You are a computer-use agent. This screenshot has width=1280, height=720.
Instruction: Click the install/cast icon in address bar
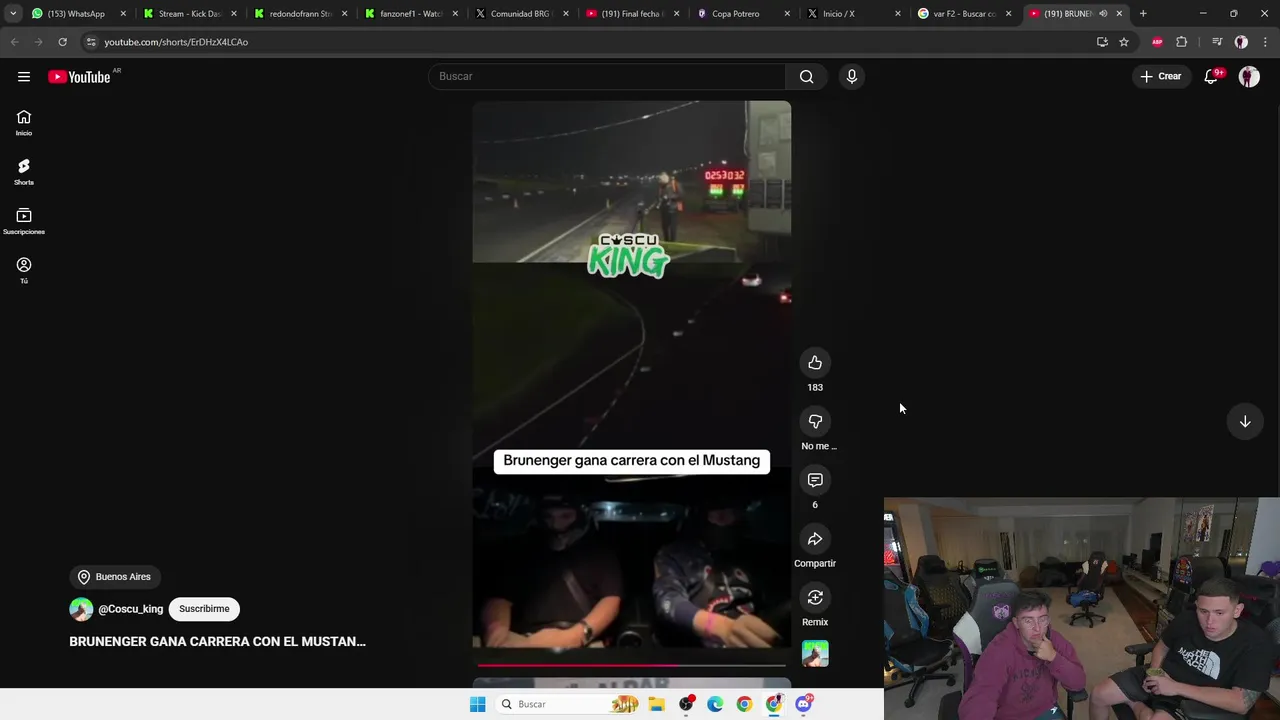(x=1102, y=42)
